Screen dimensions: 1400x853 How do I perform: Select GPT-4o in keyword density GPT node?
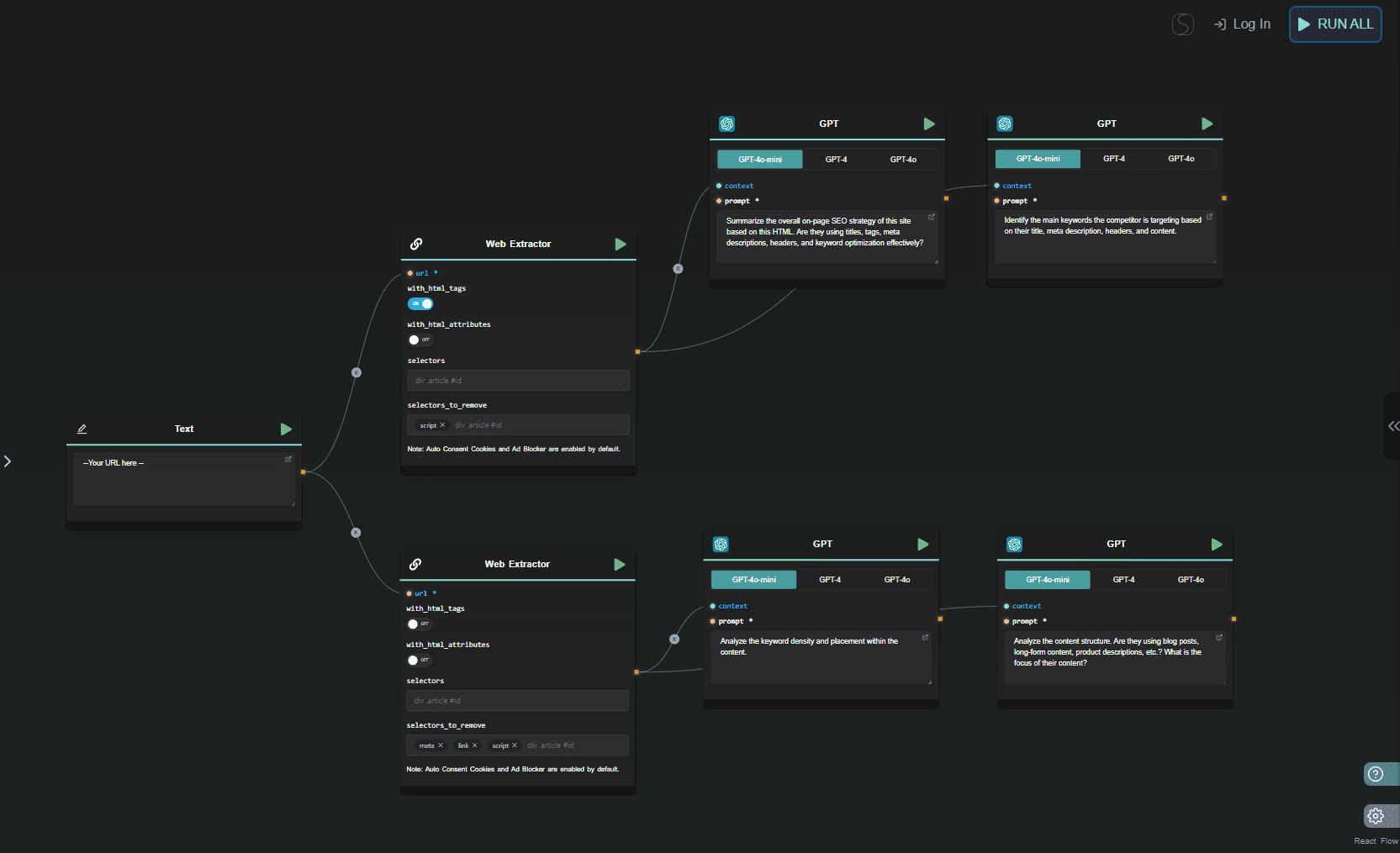897,580
